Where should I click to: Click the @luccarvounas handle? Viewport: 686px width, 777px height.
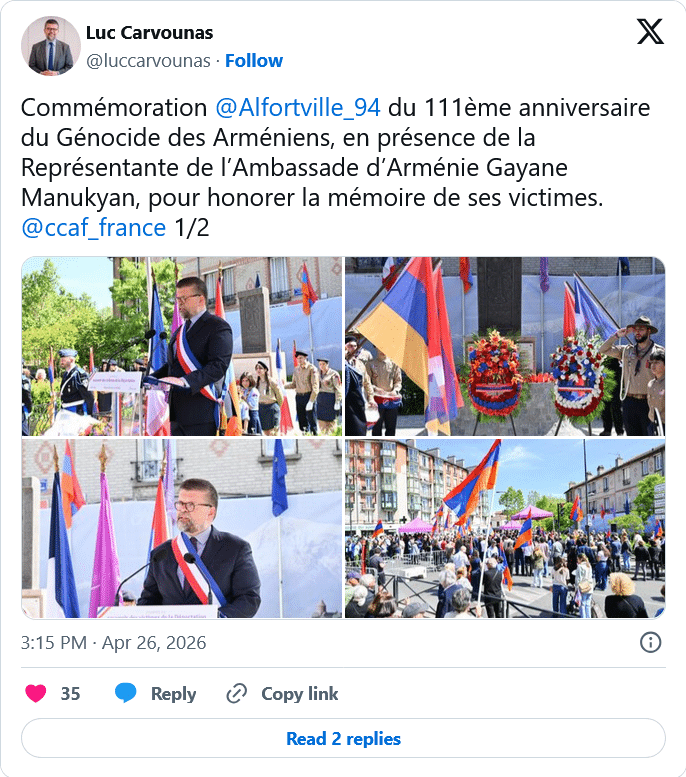coord(148,60)
